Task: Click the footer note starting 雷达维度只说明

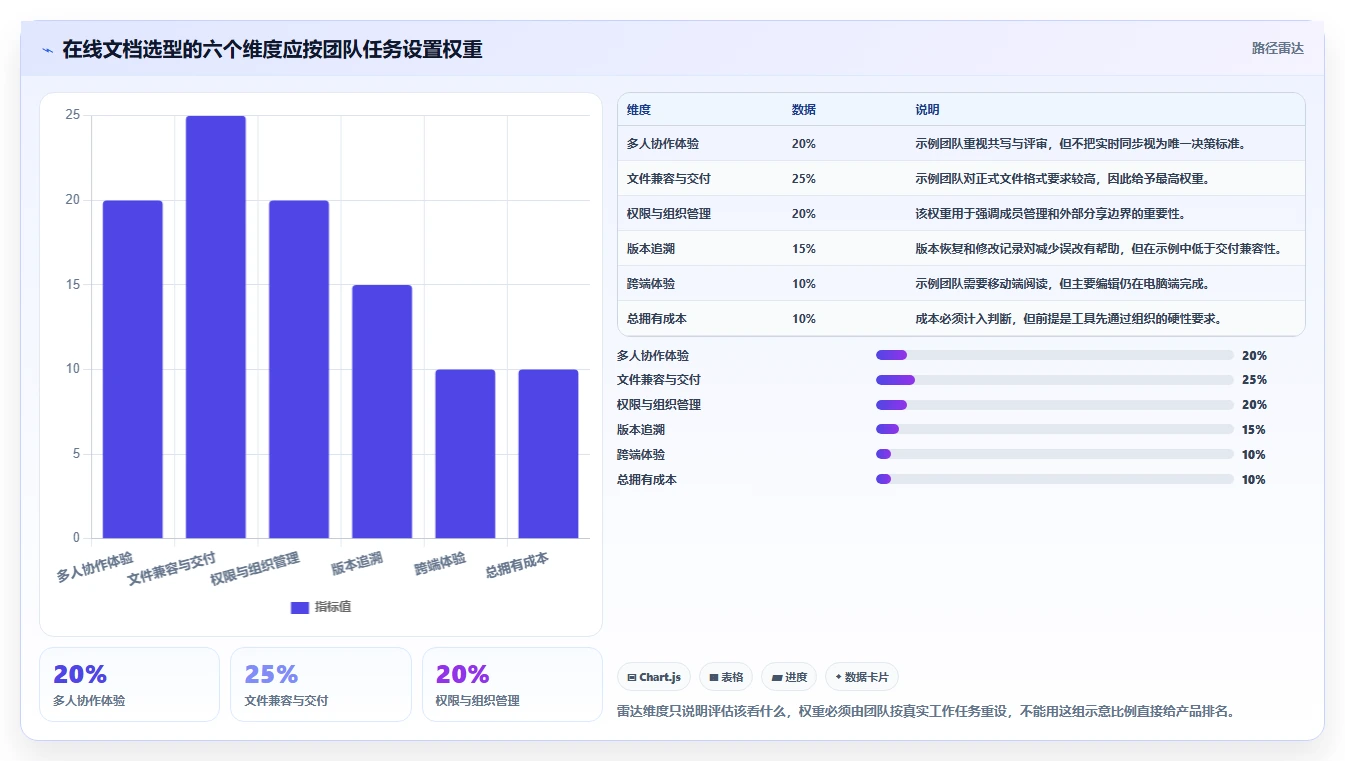Action: coord(927,712)
